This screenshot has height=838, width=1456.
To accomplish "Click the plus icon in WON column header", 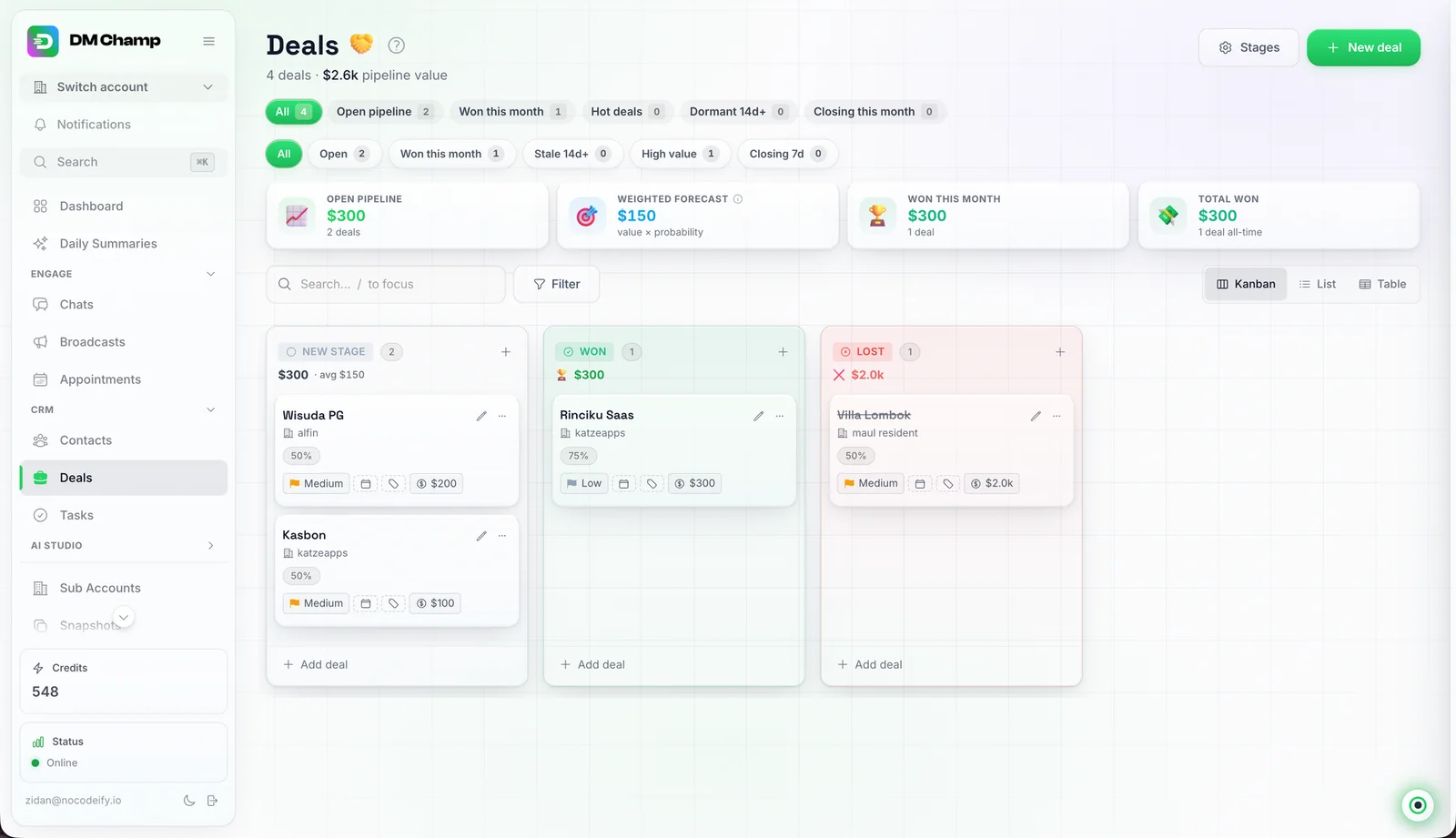I will (783, 352).
